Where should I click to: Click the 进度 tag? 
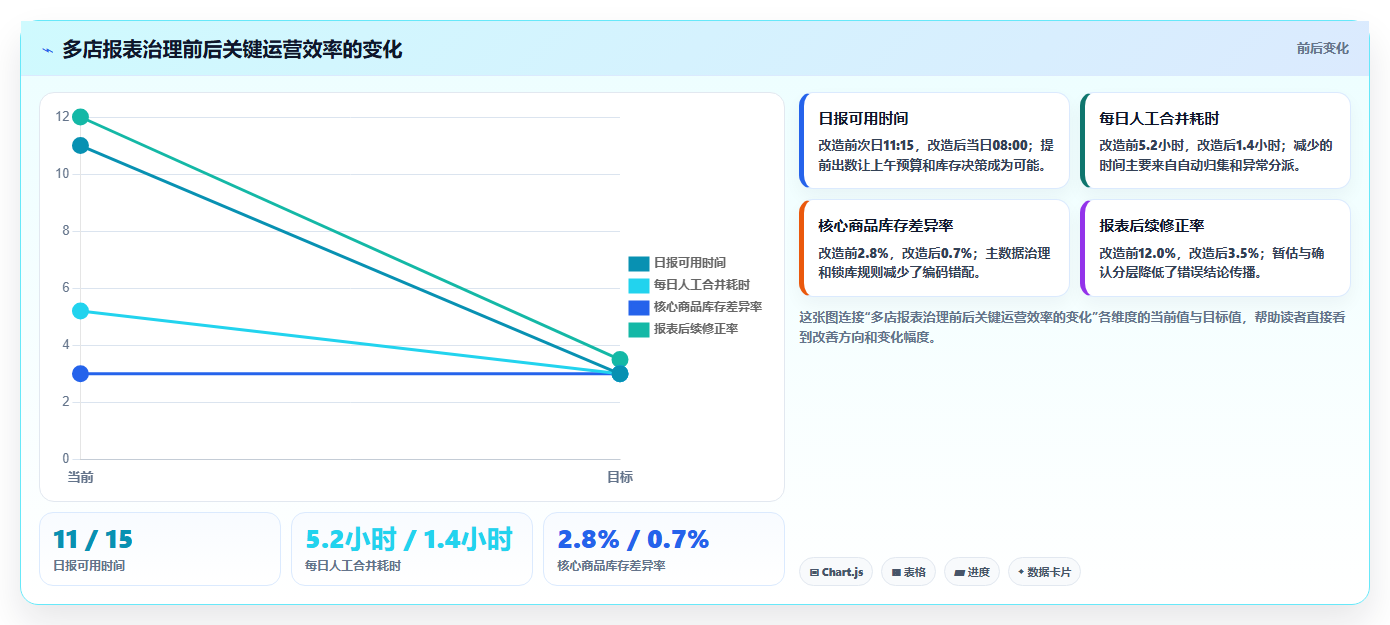click(x=971, y=572)
